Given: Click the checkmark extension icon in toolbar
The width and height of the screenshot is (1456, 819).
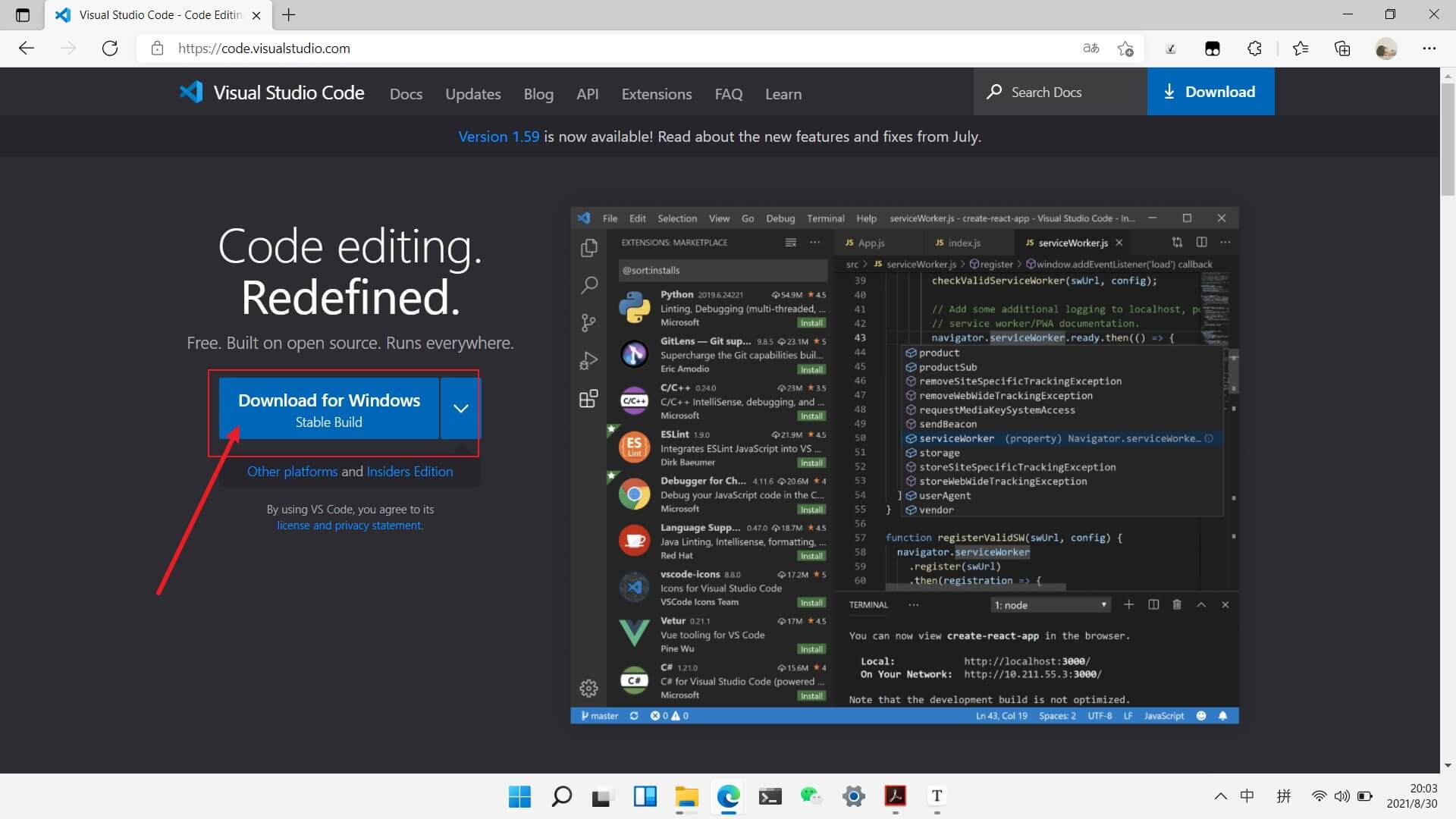Looking at the screenshot, I should tap(1170, 49).
